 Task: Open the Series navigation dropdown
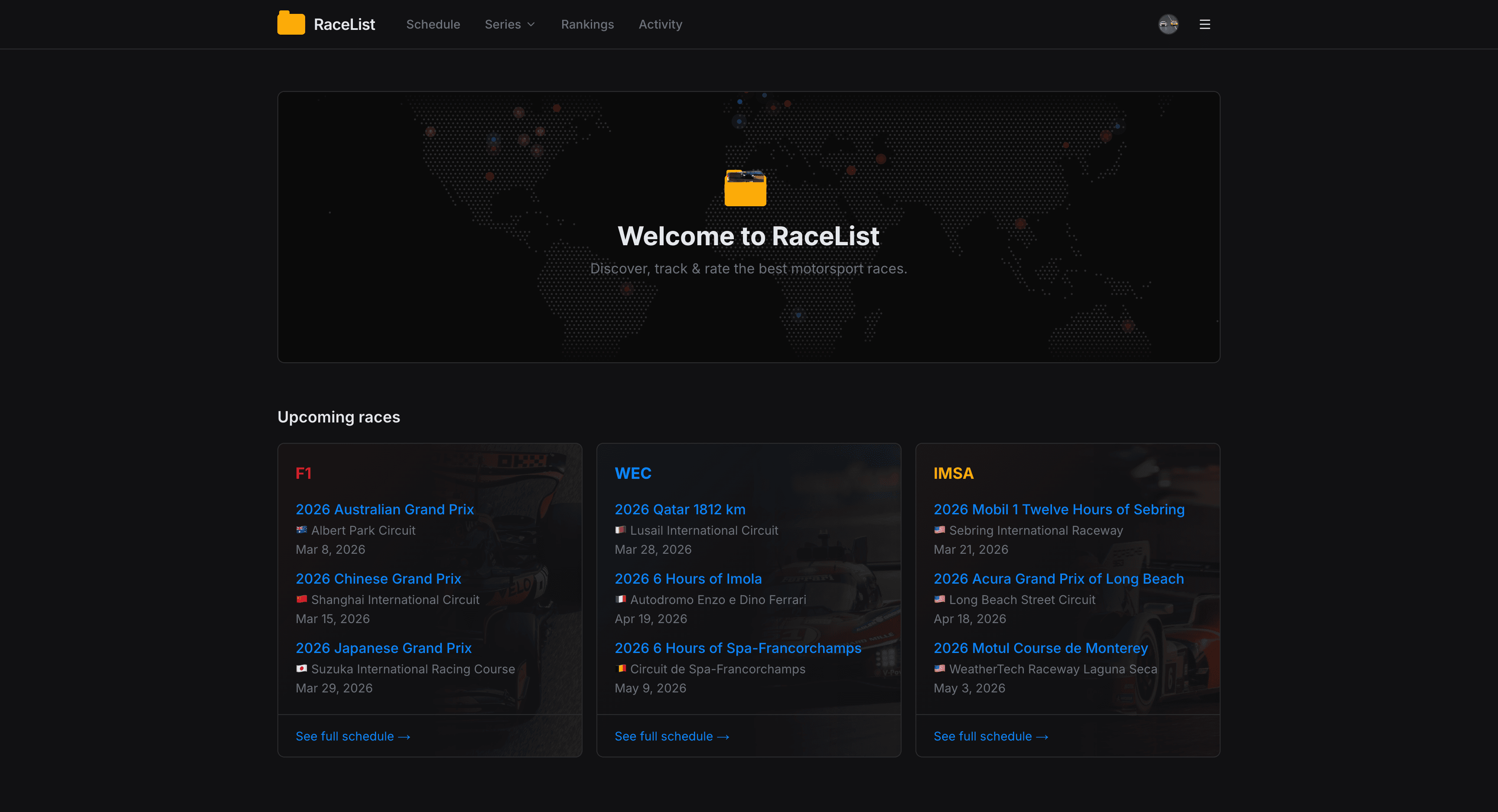[x=504, y=24]
